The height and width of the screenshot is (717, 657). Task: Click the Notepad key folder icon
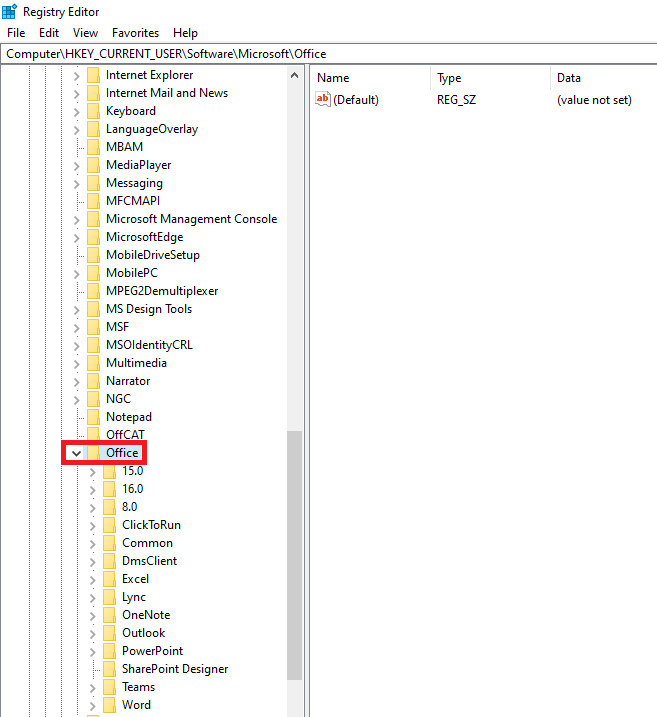click(x=93, y=417)
